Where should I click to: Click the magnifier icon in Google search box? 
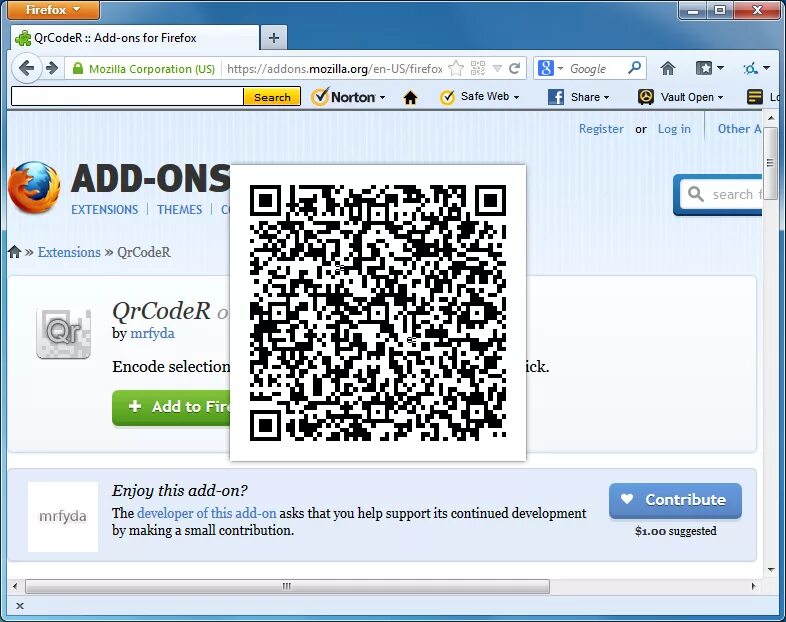point(634,68)
